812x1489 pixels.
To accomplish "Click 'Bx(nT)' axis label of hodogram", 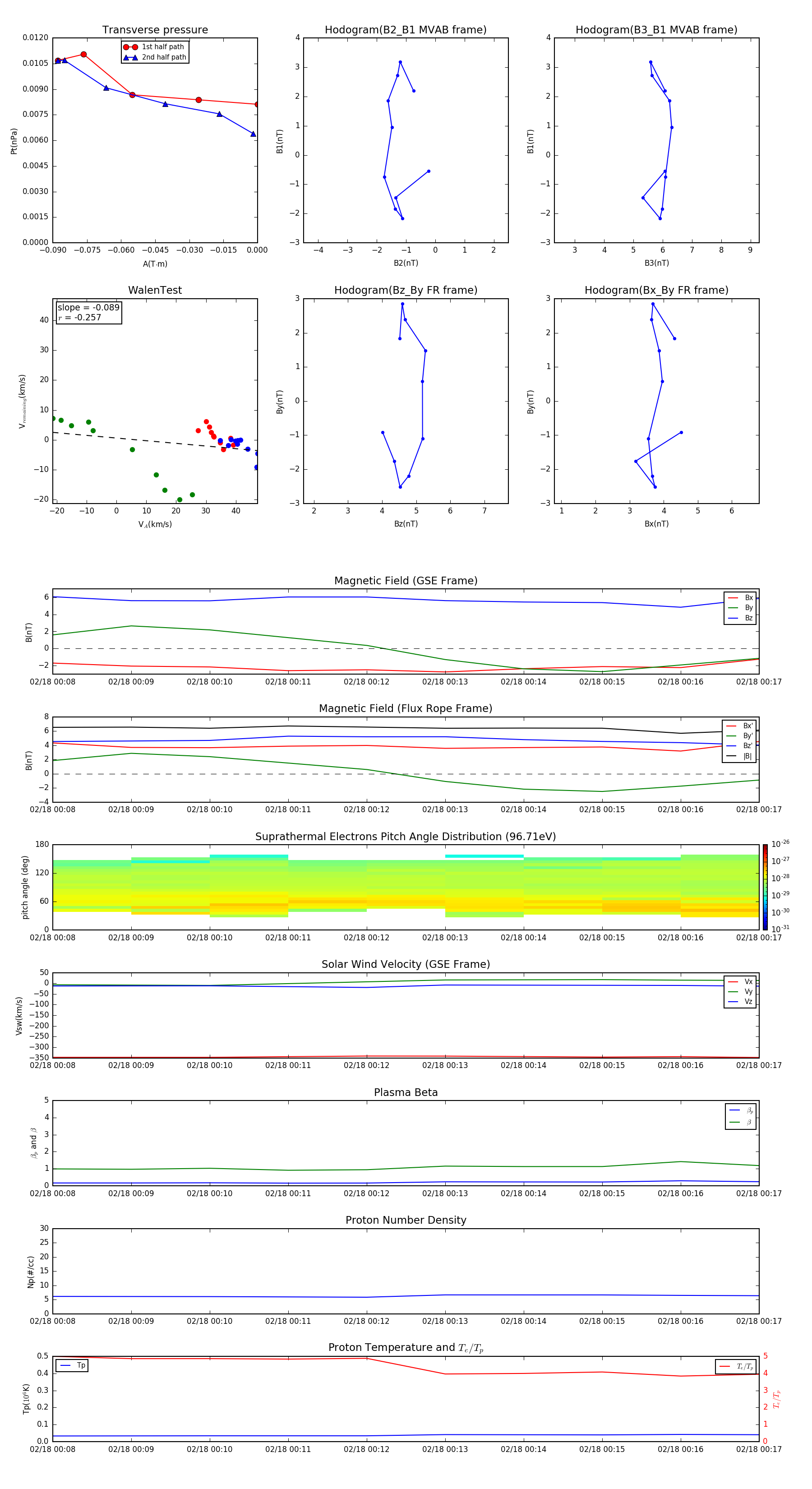I will (656, 524).
